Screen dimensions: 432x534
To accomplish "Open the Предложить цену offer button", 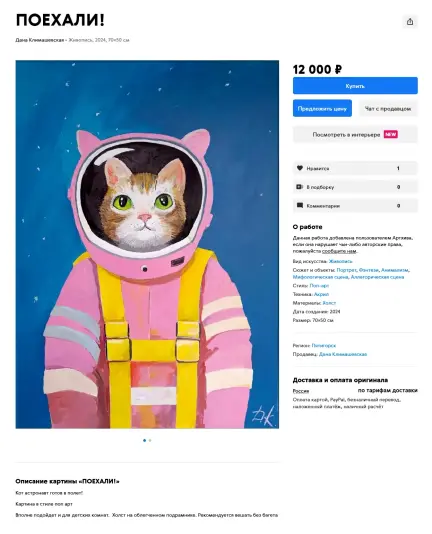I will [x=322, y=109].
